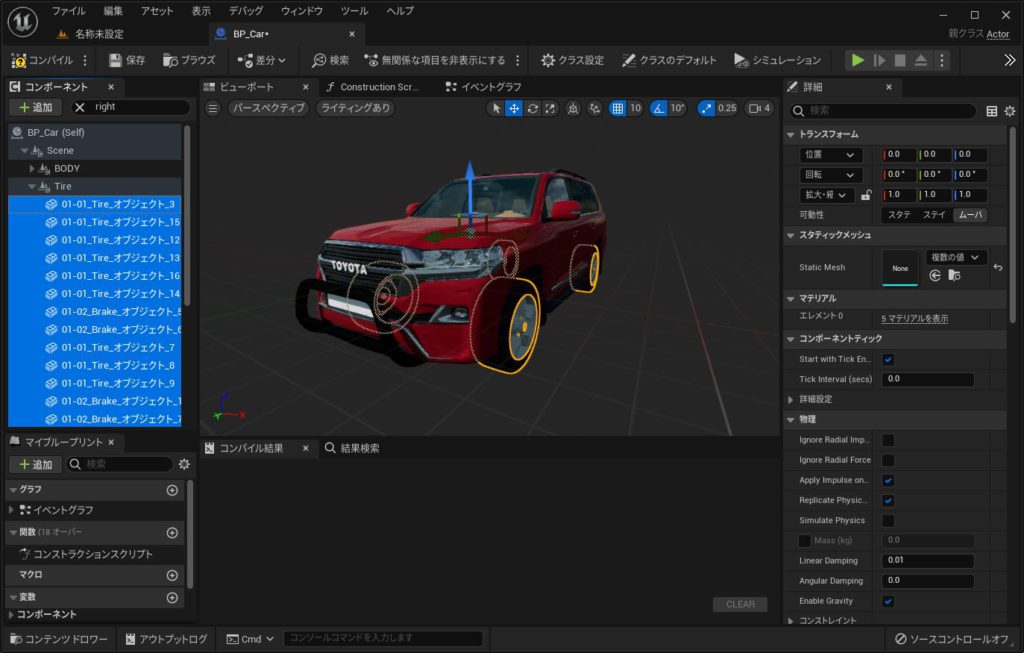
Task: Expand the toolbar overflow double-chevron
Action: click(x=1010, y=60)
